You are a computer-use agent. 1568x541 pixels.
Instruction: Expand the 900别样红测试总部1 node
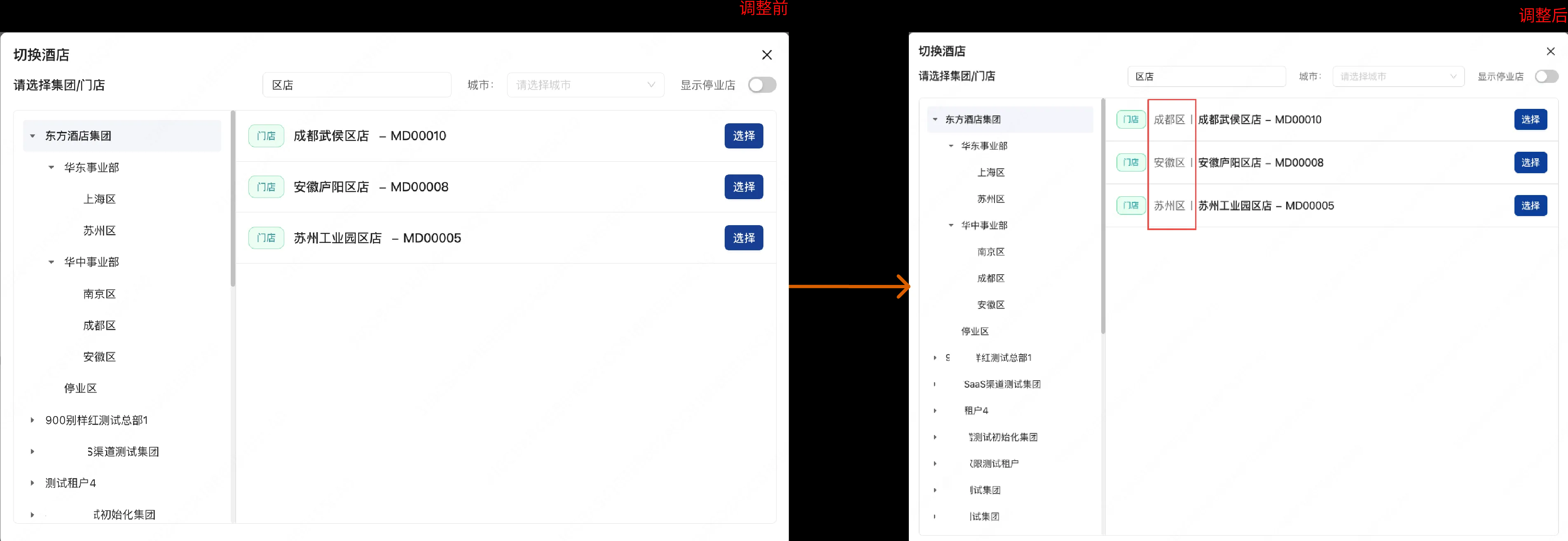tap(32, 420)
